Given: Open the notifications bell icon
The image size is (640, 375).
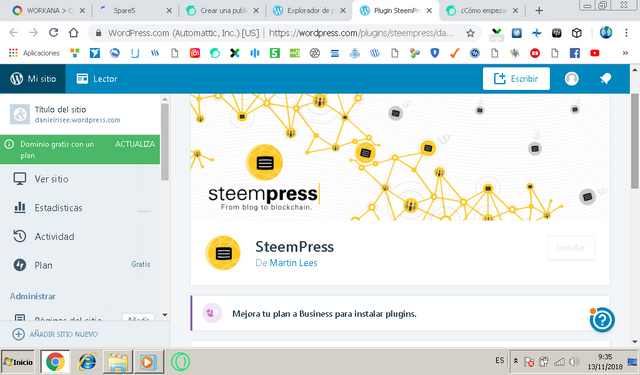Looking at the screenshot, I should coord(606,78).
